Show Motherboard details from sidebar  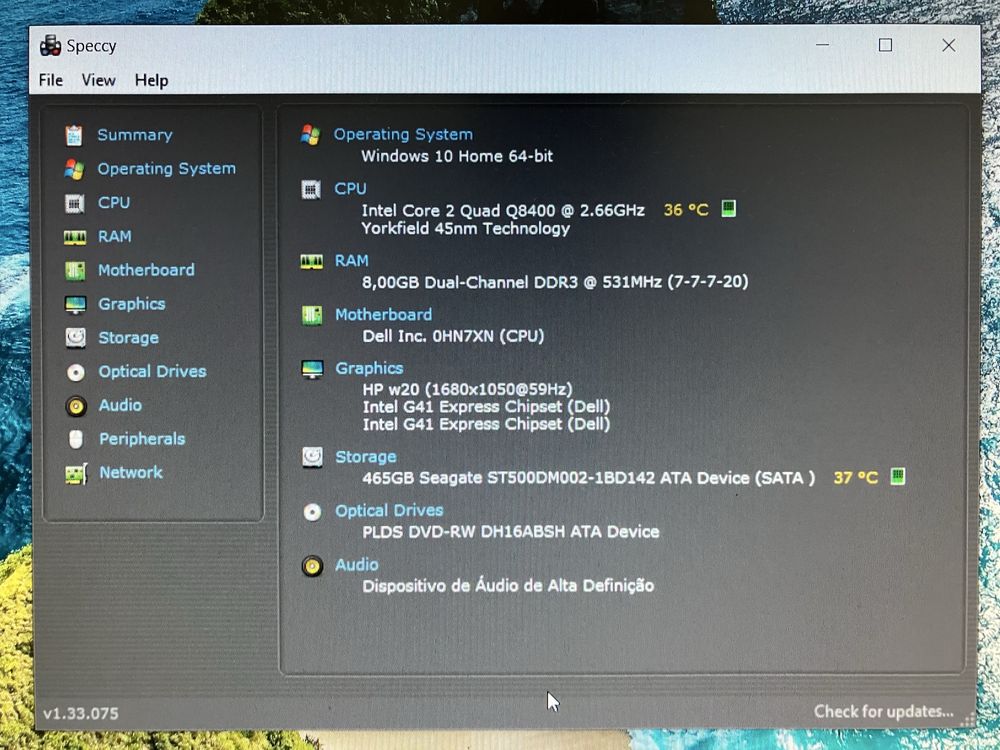coord(146,270)
